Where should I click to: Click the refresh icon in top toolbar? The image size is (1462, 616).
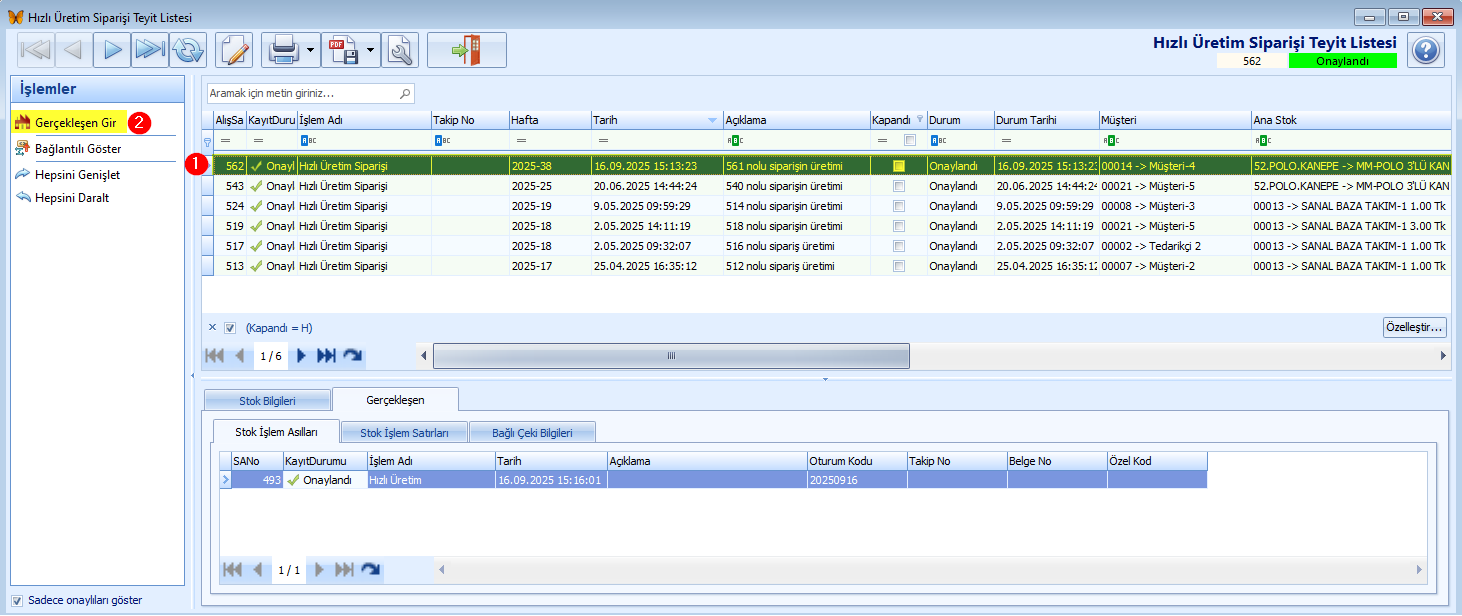[187, 50]
